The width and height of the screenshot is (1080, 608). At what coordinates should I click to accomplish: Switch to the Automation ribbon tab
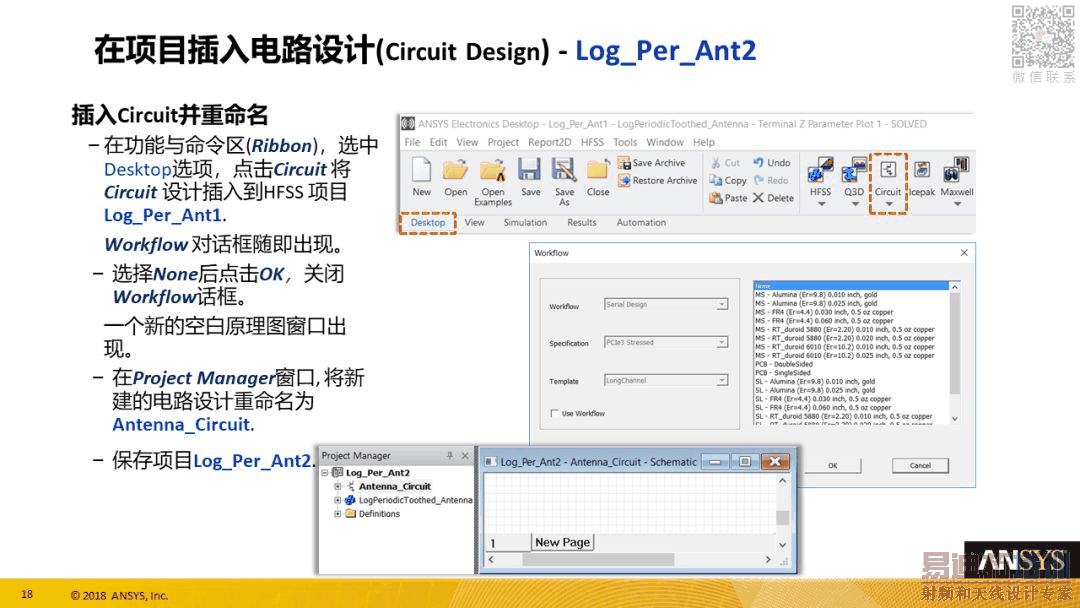641,222
